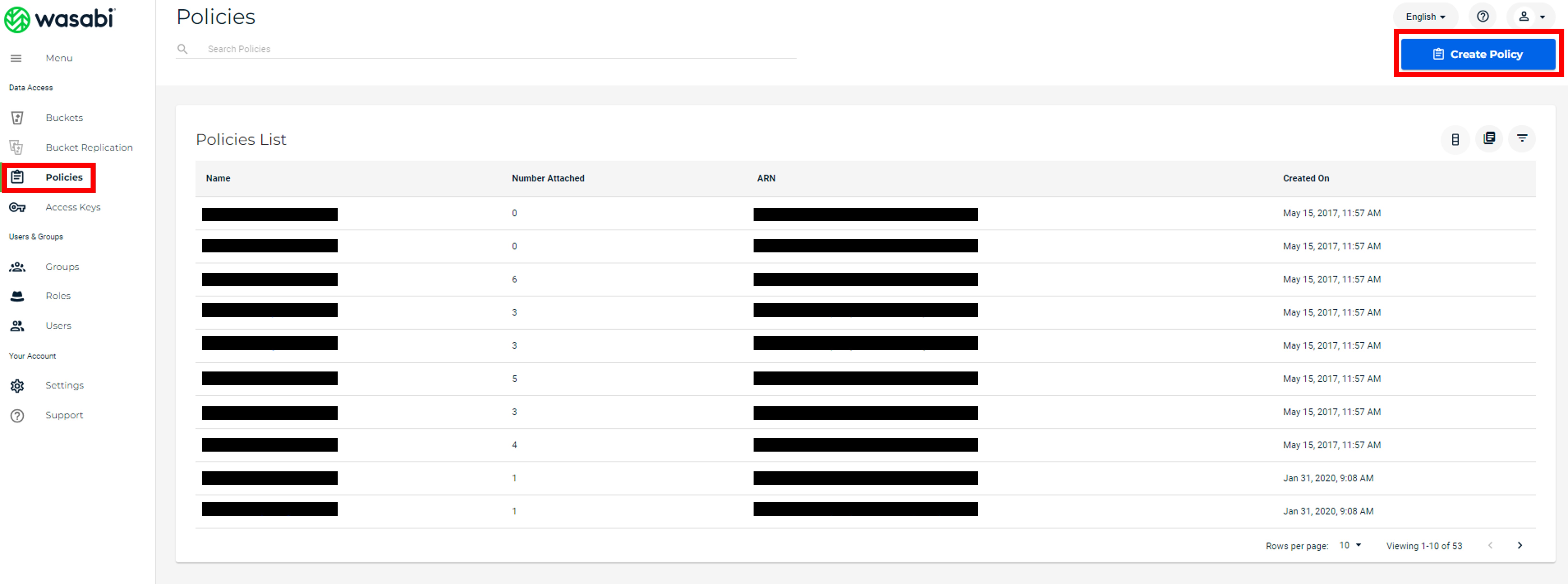The height and width of the screenshot is (584, 1568).
Task: Open help icon in top bar
Action: pyautogui.click(x=1483, y=16)
